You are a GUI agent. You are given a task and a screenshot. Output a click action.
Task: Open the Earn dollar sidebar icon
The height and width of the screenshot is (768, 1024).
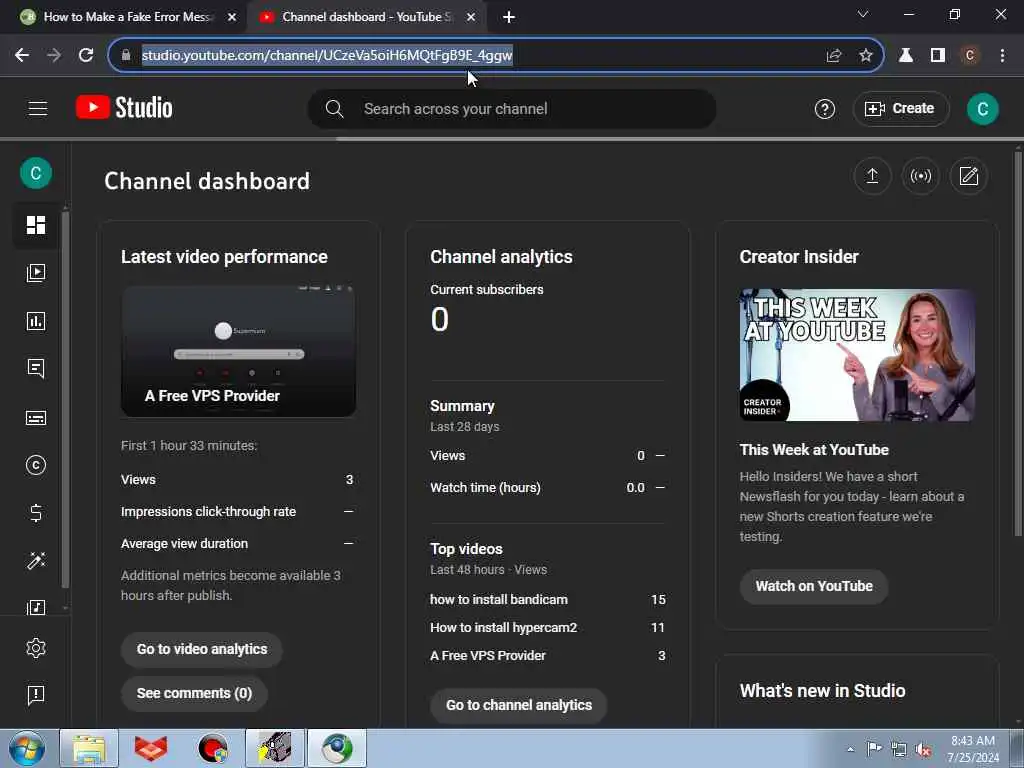[36, 513]
